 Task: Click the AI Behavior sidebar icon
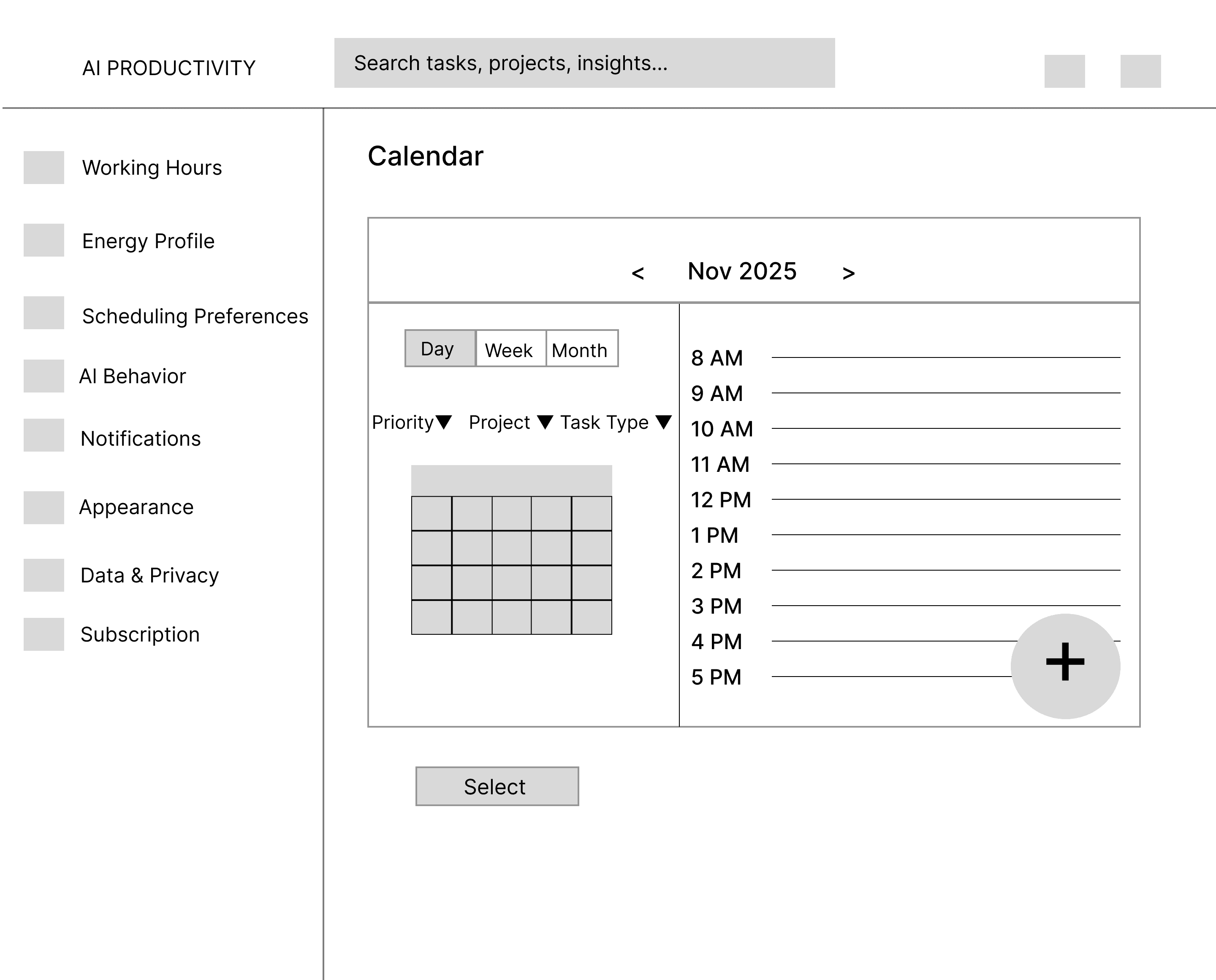pyautogui.click(x=43, y=376)
